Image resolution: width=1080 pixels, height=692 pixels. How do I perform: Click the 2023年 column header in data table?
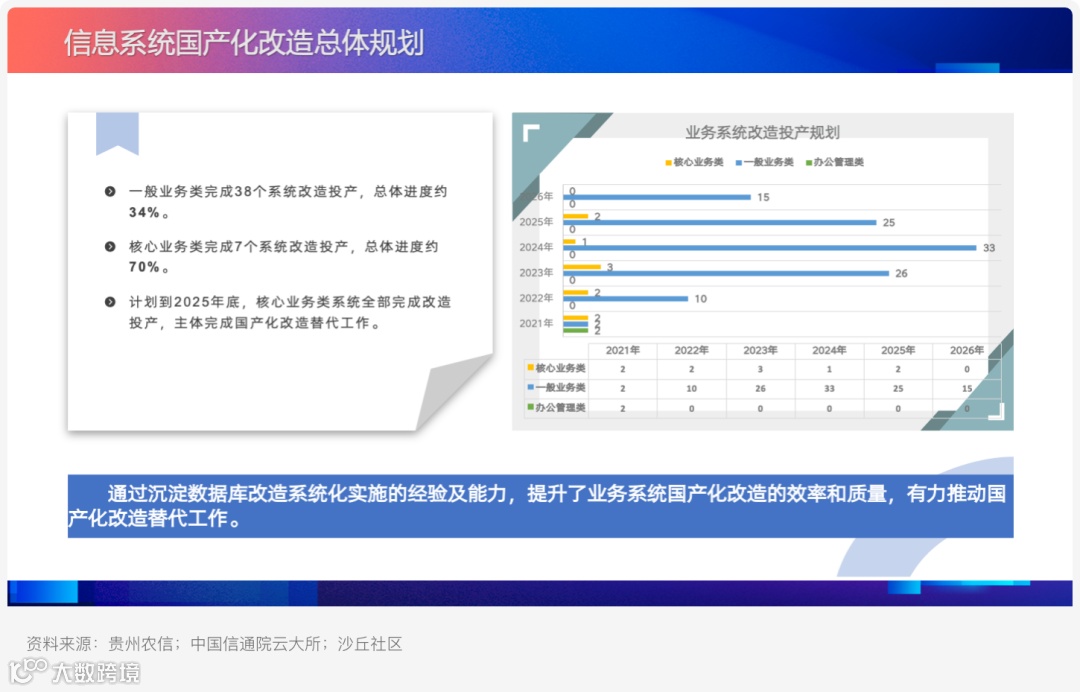[760, 350]
